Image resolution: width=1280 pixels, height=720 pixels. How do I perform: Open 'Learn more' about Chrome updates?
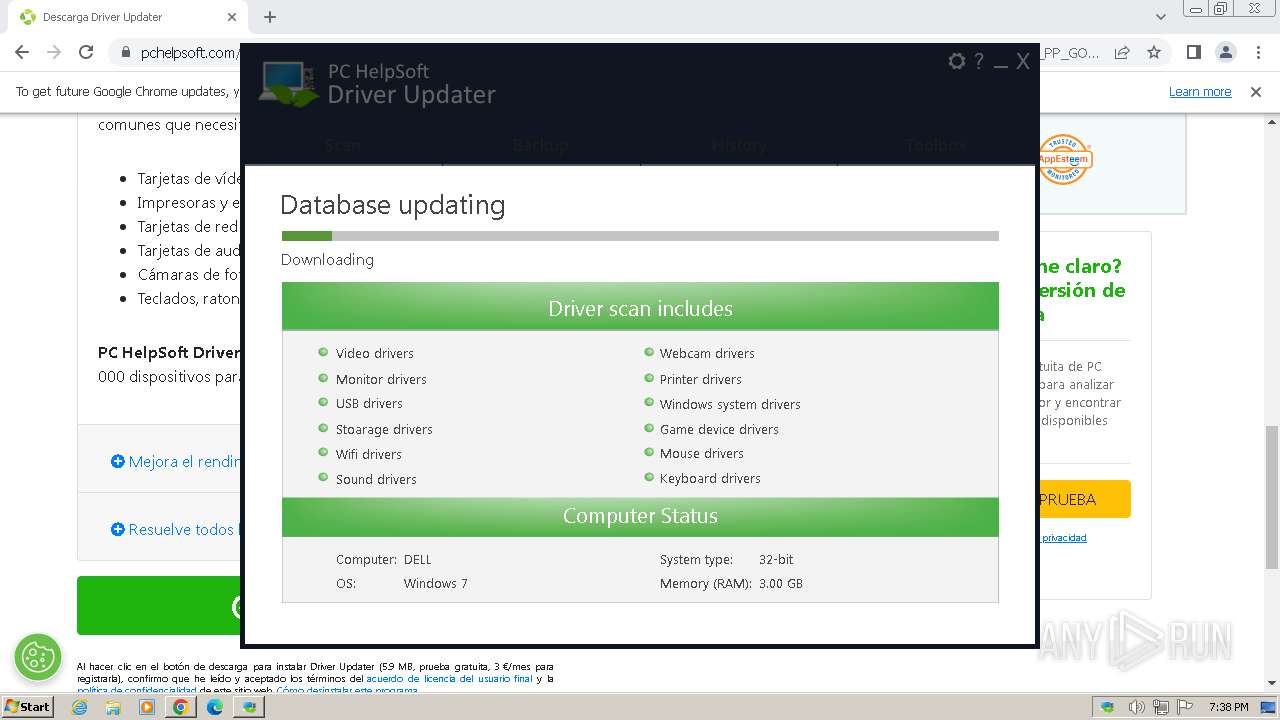pos(1200,92)
